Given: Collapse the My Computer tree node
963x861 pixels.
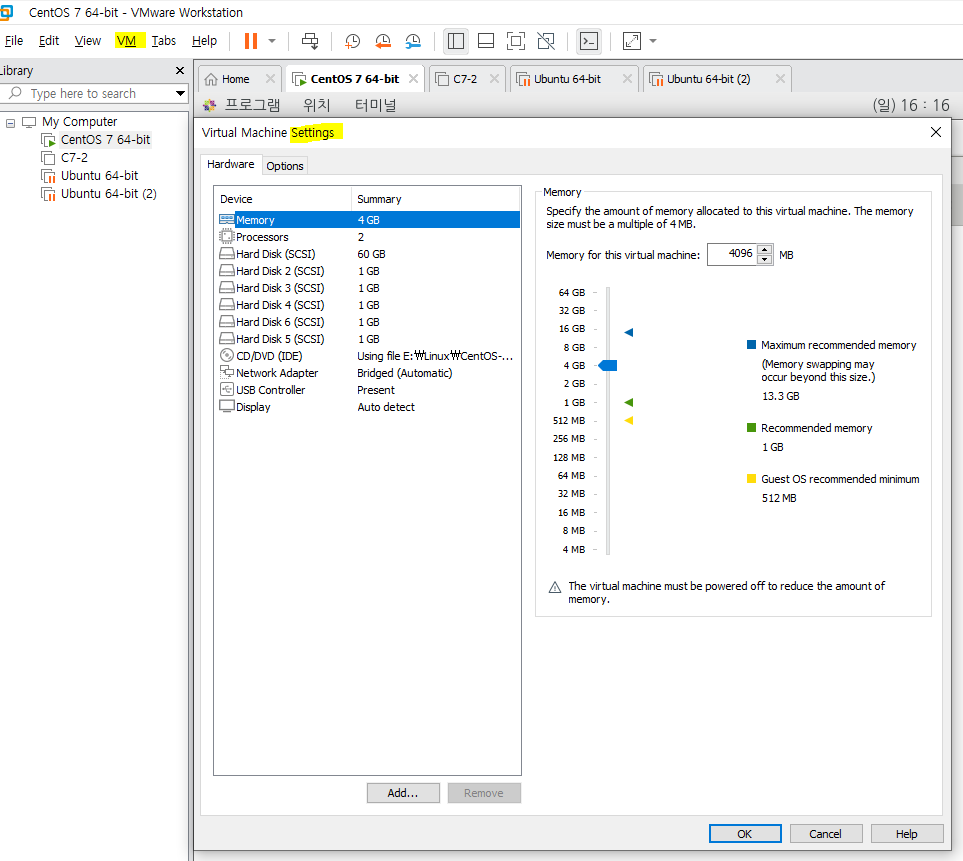Looking at the screenshot, I should coord(10,123).
